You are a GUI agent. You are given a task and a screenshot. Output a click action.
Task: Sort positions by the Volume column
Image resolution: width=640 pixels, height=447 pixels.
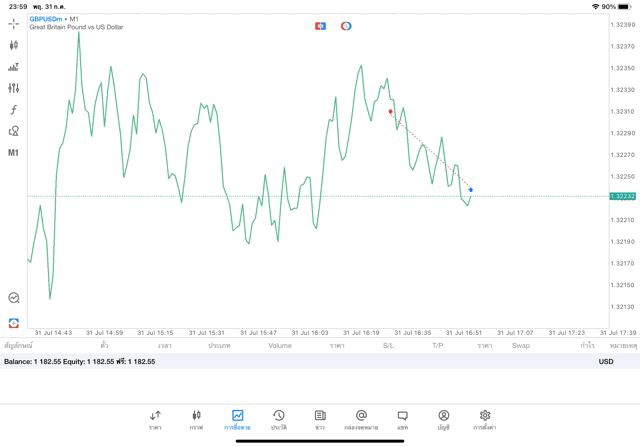[280, 346]
